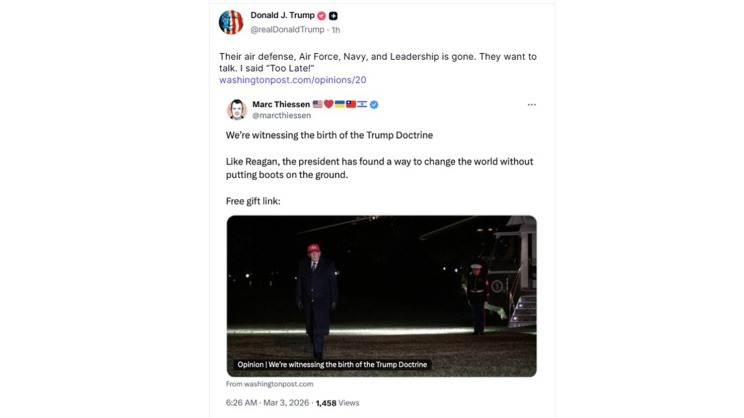Image resolution: width=744 pixels, height=418 pixels.
Task: Click Marc Thiessen's profile avatar
Action: pos(237,109)
